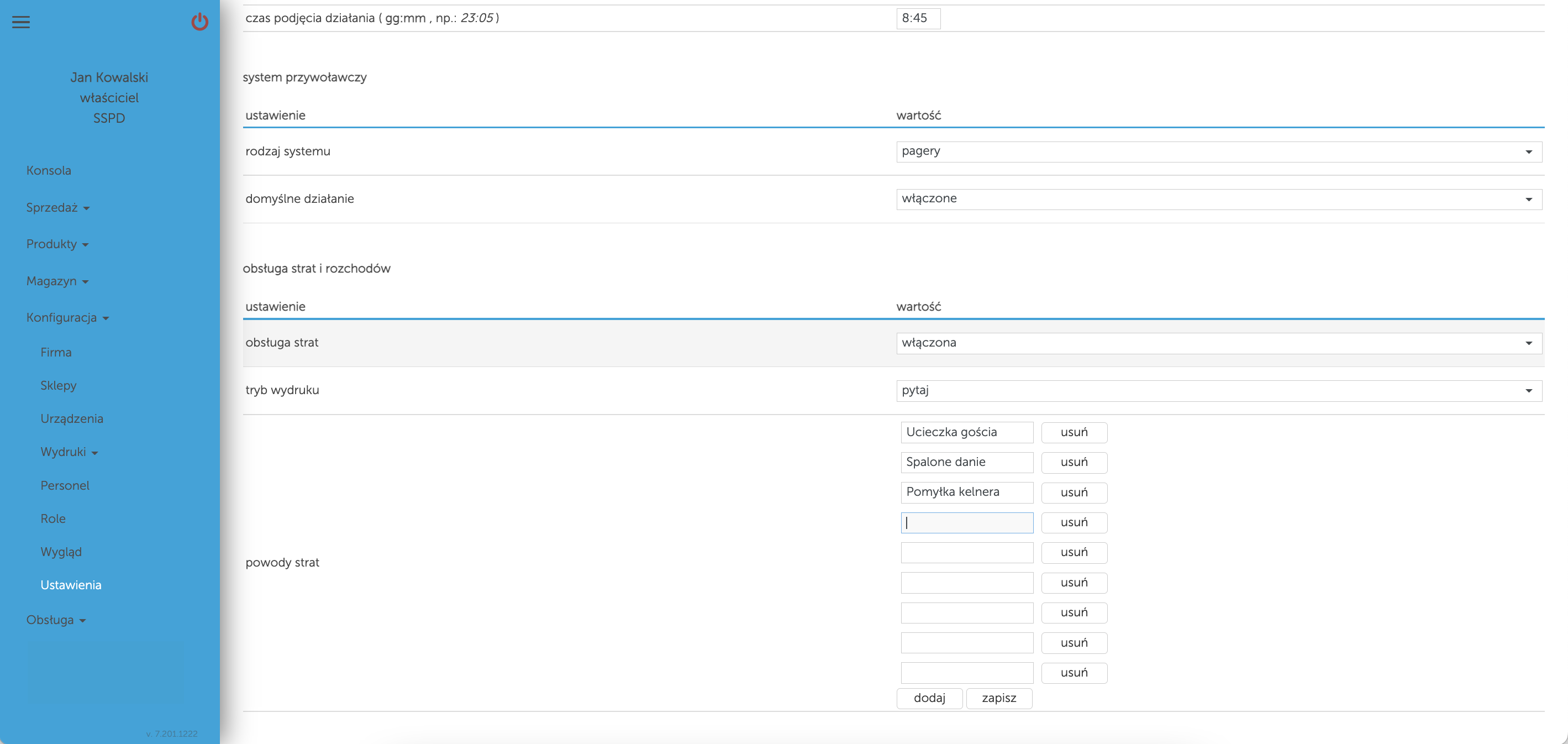Collapse the Konfiguracja sidebar menu

[67, 318]
